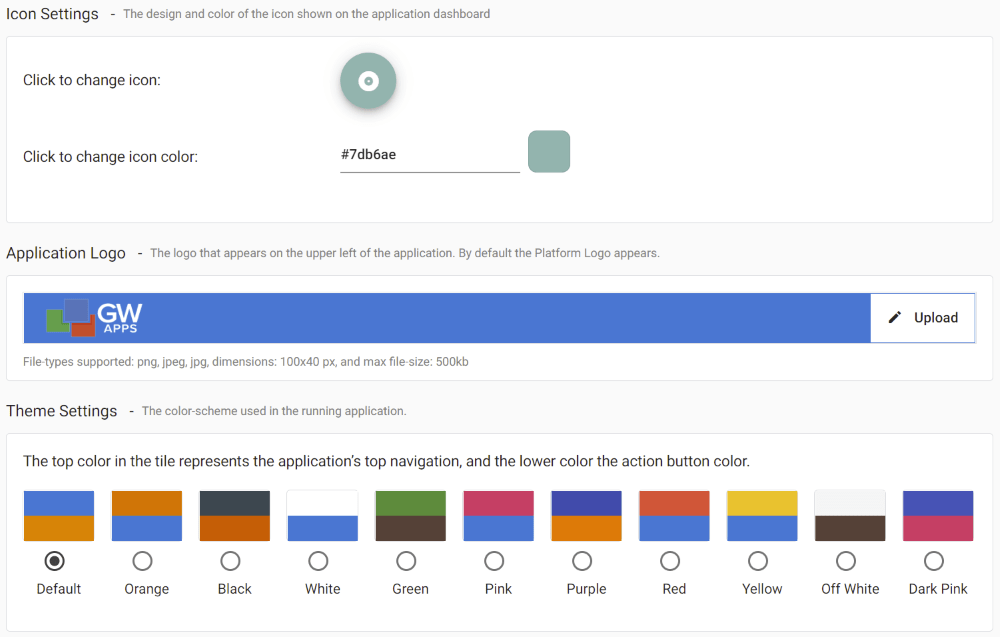The width and height of the screenshot is (1000, 637).
Task: Click the GW Apps logo image
Action: coord(93,318)
